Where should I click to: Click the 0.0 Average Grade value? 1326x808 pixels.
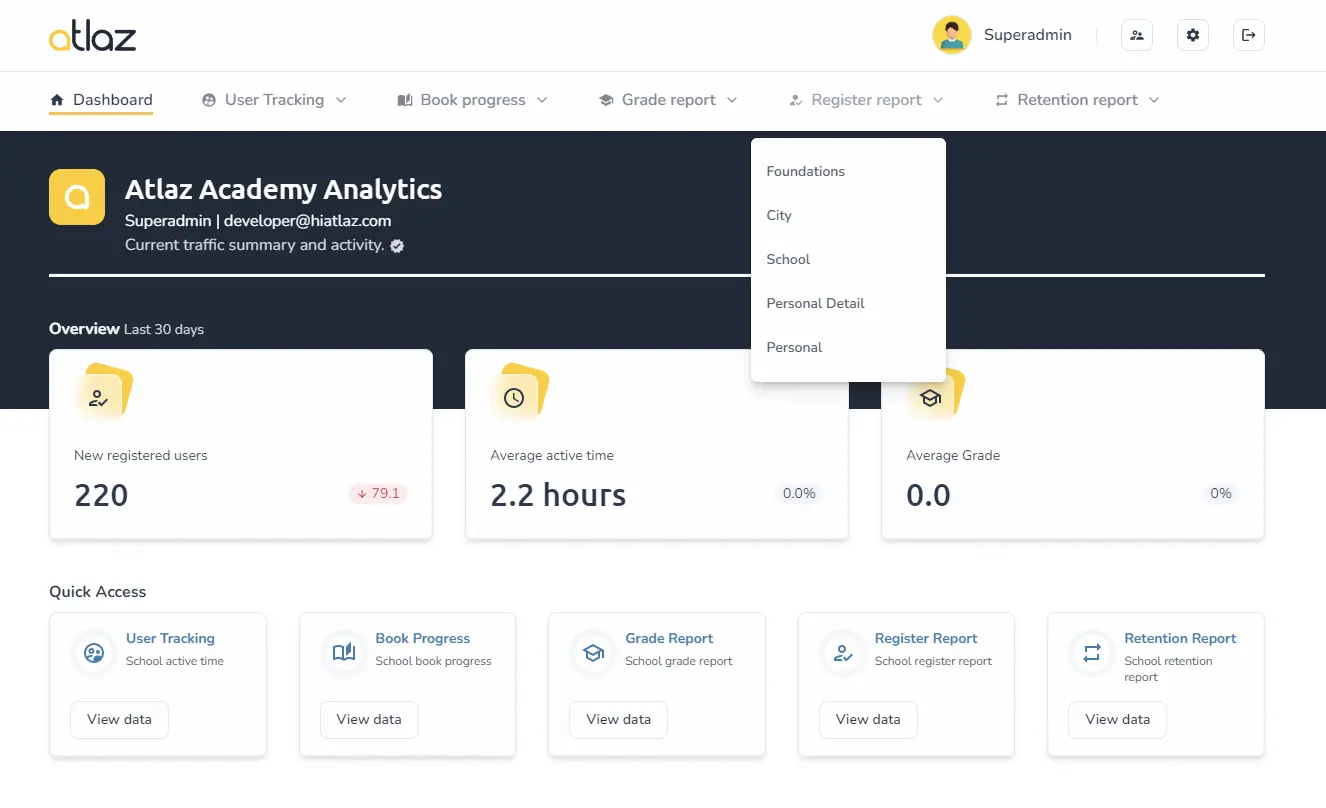tap(928, 495)
